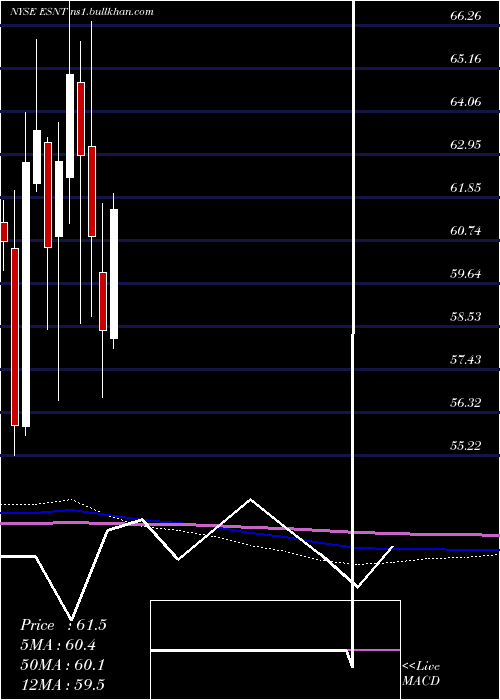The image size is (500, 700).
Task: Click the 5MA : 60.4 readout
Action: [x=58, y=645]
